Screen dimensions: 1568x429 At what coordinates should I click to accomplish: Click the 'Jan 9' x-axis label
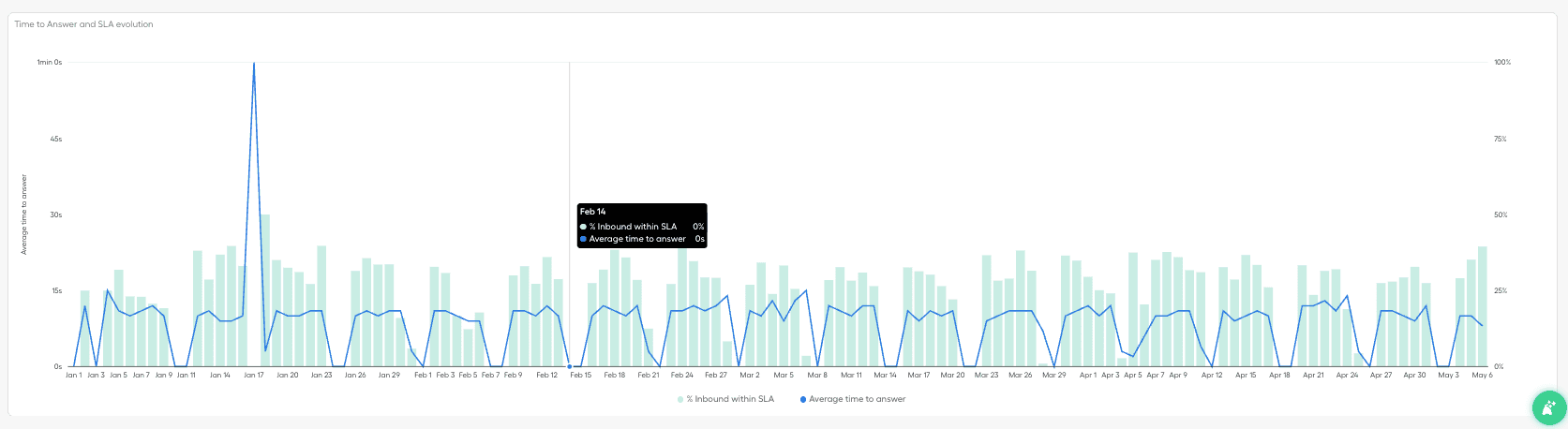pyautogui.click(x=163, y=375)
